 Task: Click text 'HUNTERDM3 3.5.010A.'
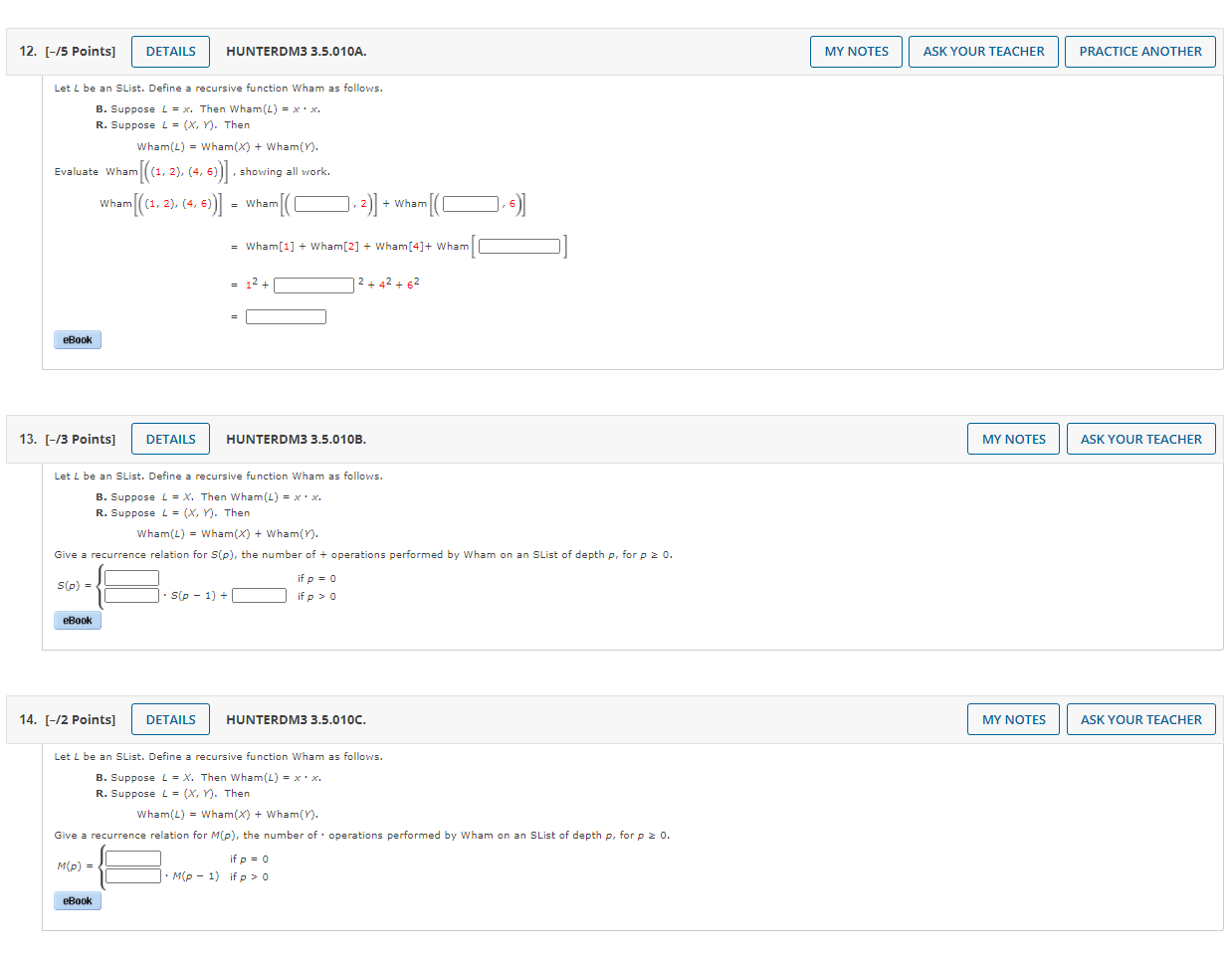[296, 52]
